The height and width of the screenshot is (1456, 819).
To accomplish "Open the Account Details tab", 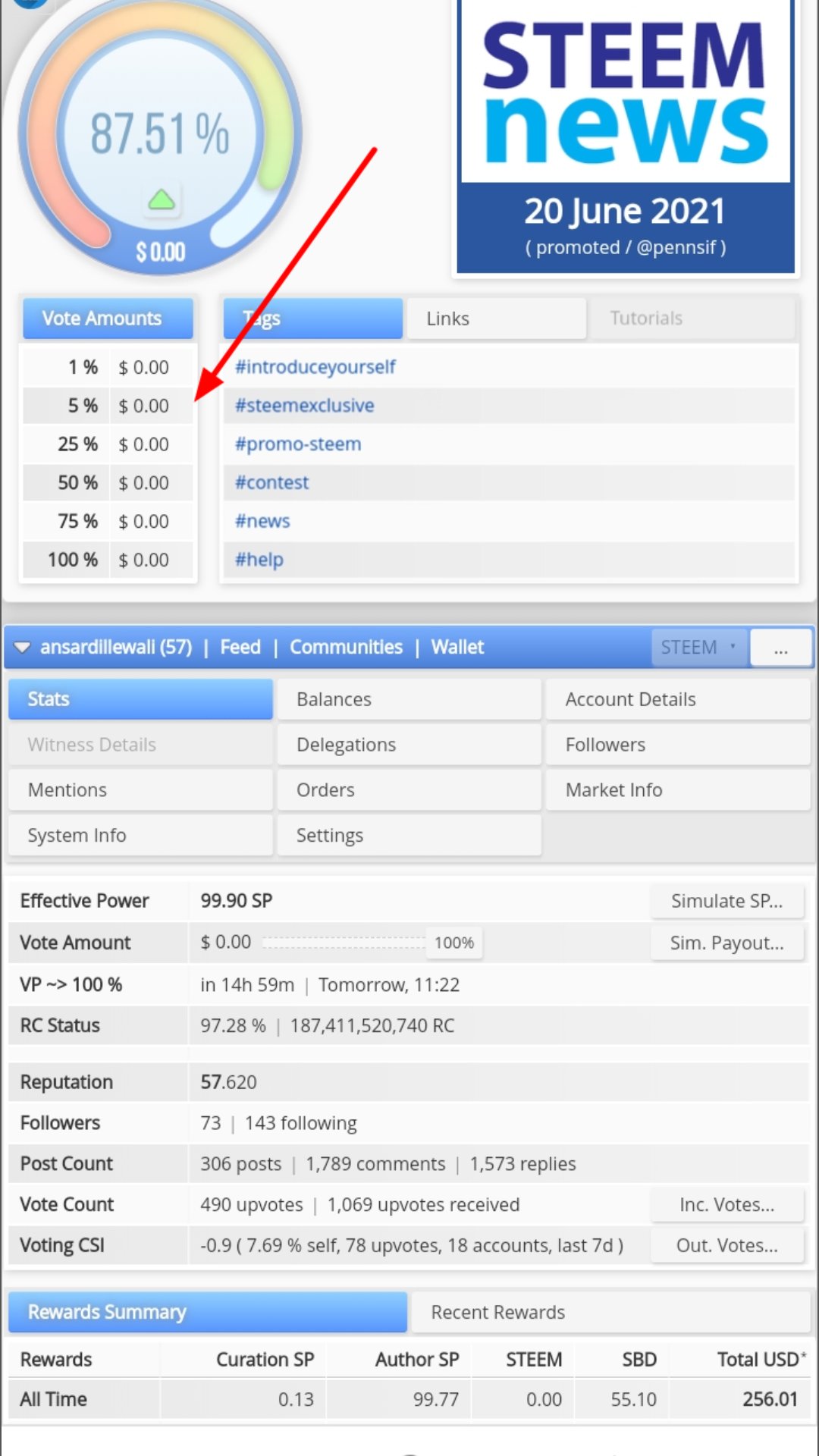I will 678,699.
